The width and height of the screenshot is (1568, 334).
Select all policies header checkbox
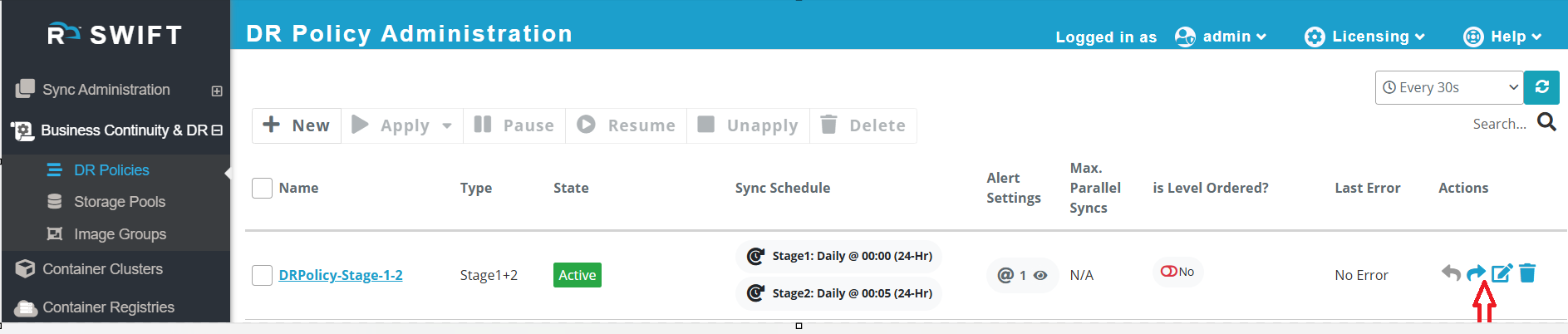(x=262, y=188)
